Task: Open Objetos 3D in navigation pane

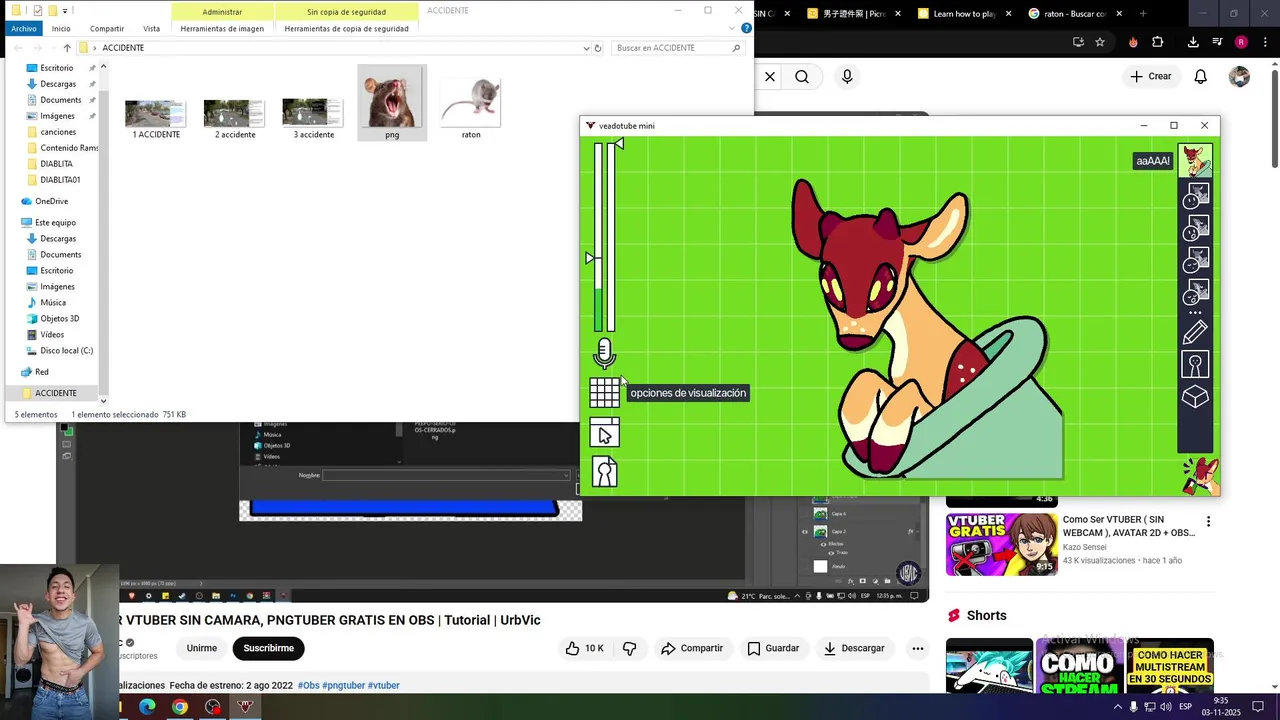Action: click(x=59, y=318)
